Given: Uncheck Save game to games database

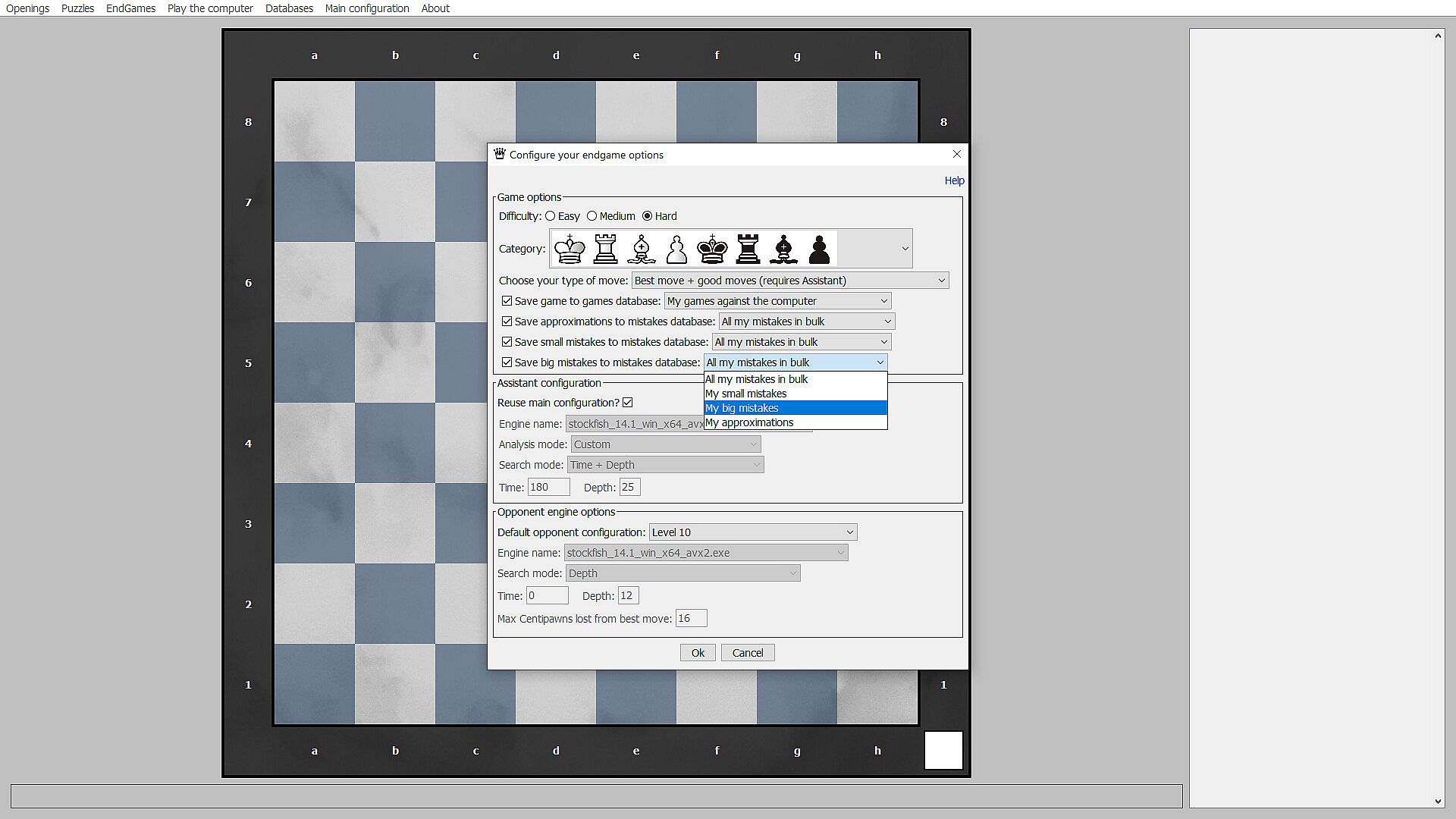Looking at the screenshot, I should (507, 301).
